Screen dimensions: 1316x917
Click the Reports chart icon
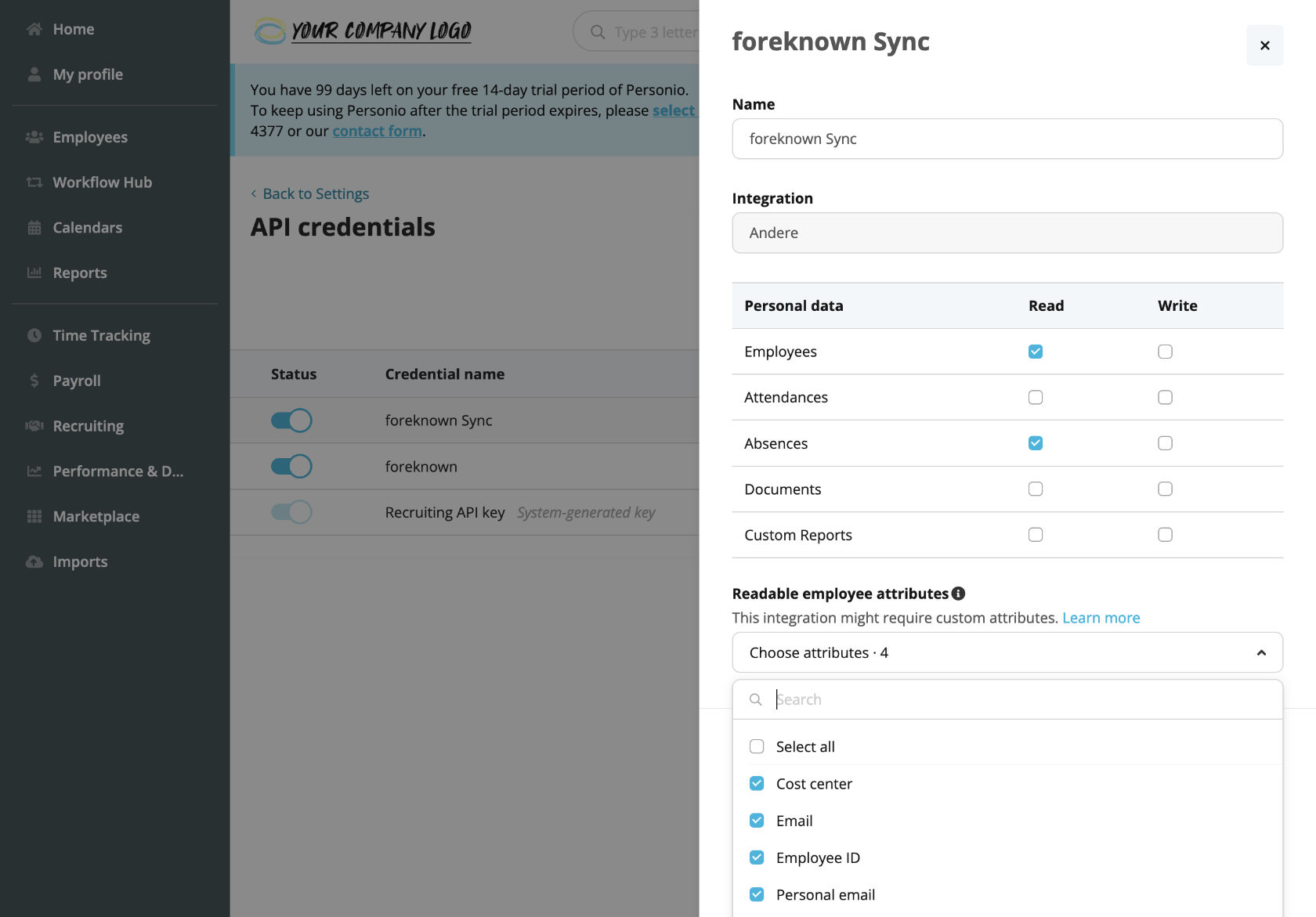(x=34, y=273)
